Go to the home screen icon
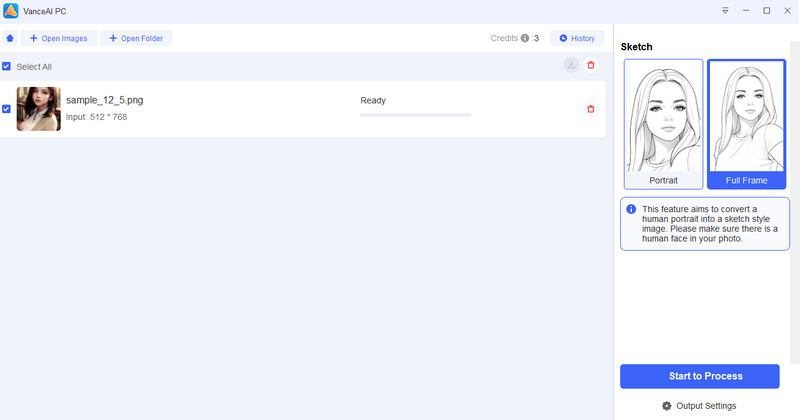 [10, 38]
